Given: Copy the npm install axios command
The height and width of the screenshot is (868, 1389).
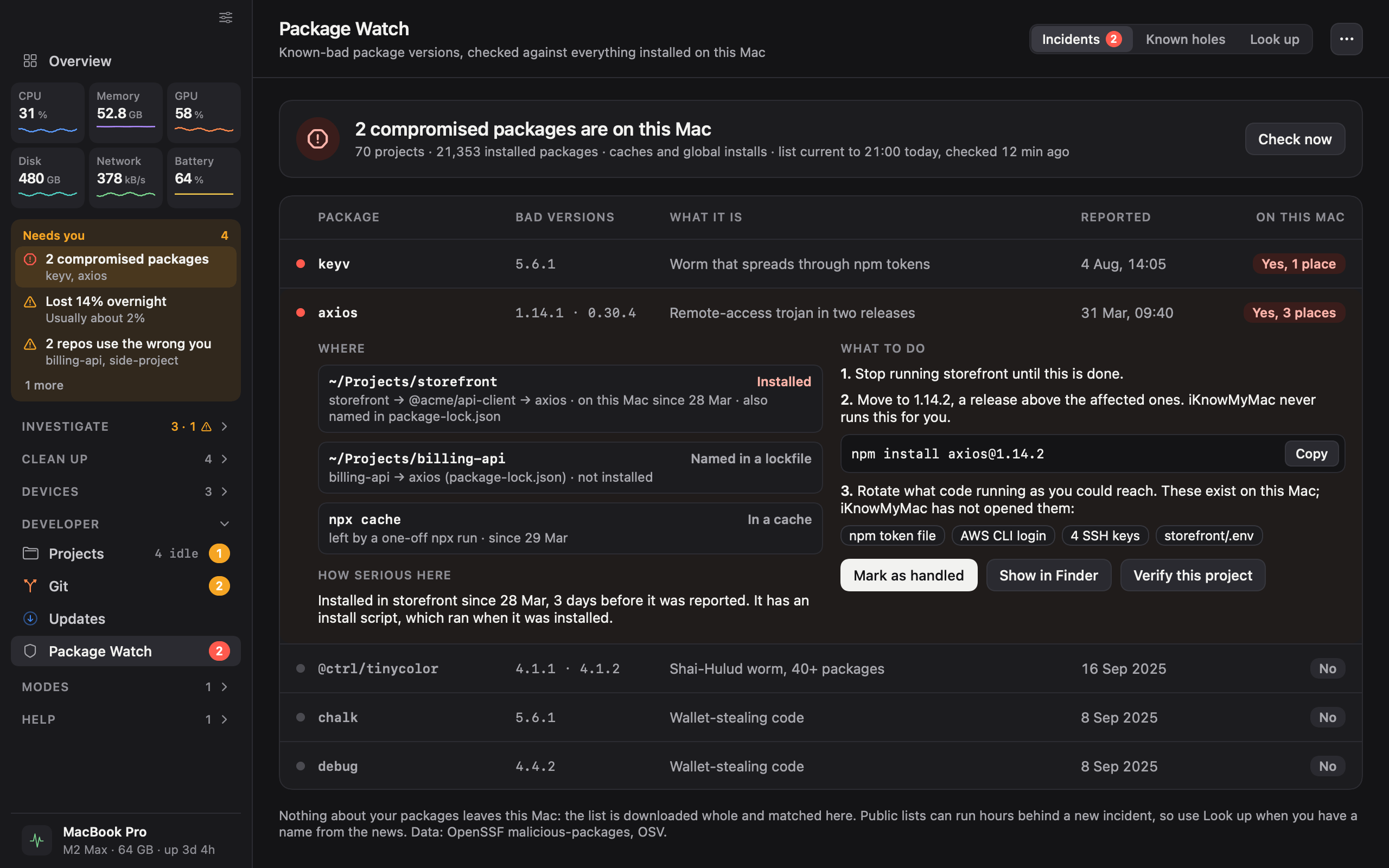Looking at the screenshot, I should pos(1311,454).
